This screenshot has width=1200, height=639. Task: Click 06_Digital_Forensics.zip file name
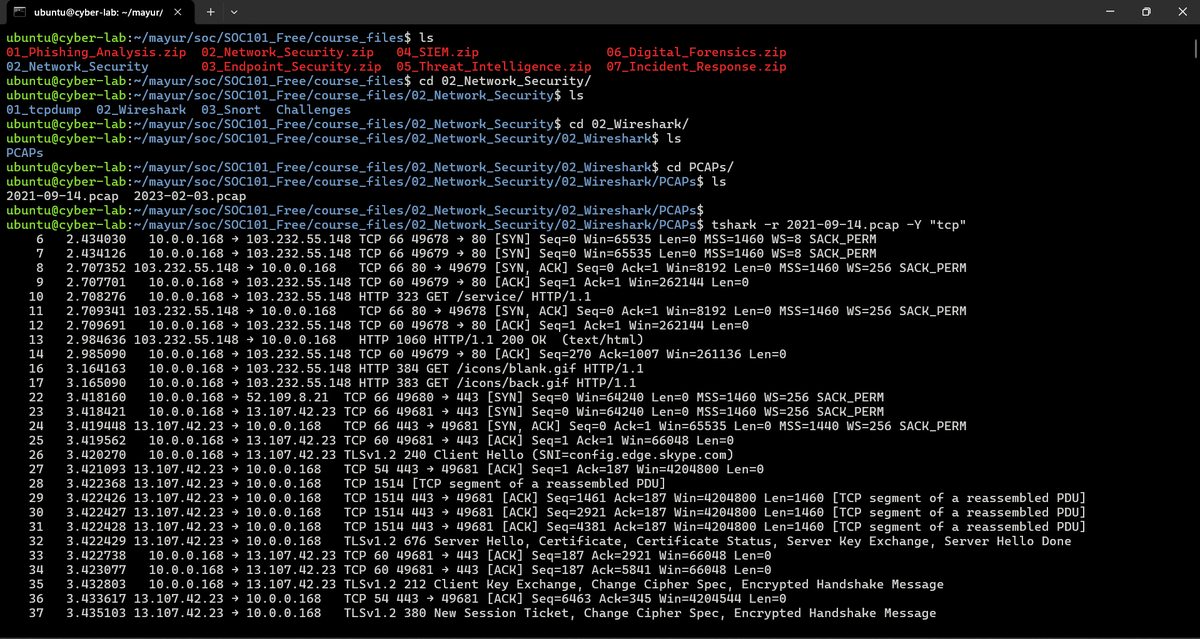696,51
